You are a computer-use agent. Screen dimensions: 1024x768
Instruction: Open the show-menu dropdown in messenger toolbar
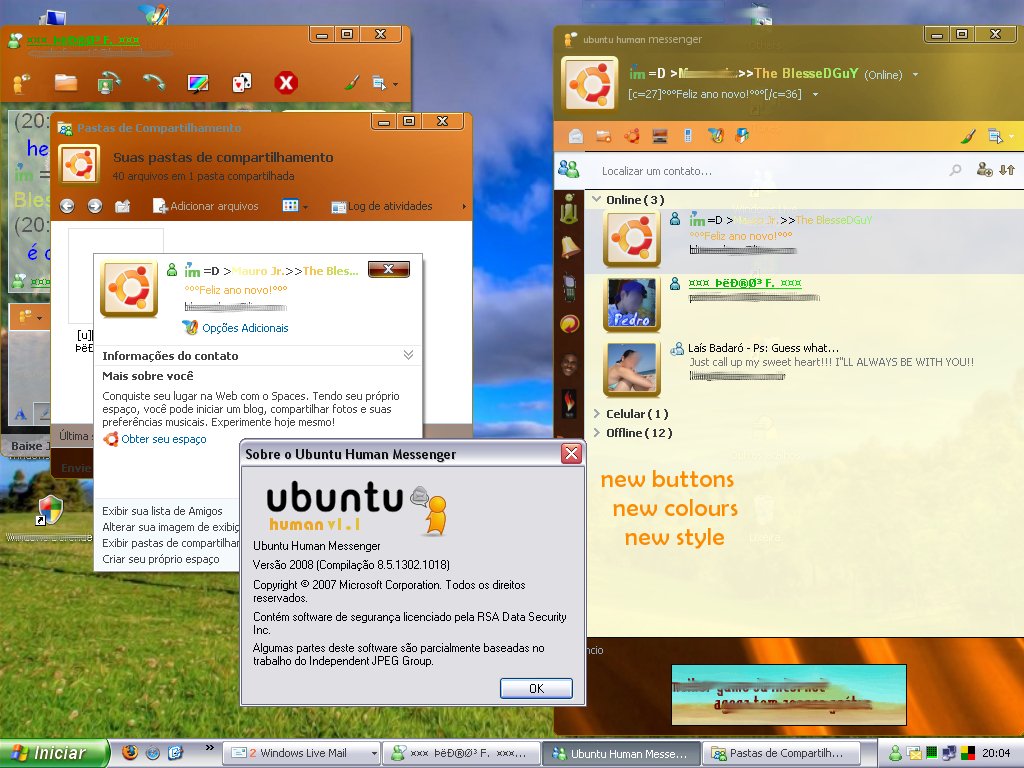tap(1000, 136)
